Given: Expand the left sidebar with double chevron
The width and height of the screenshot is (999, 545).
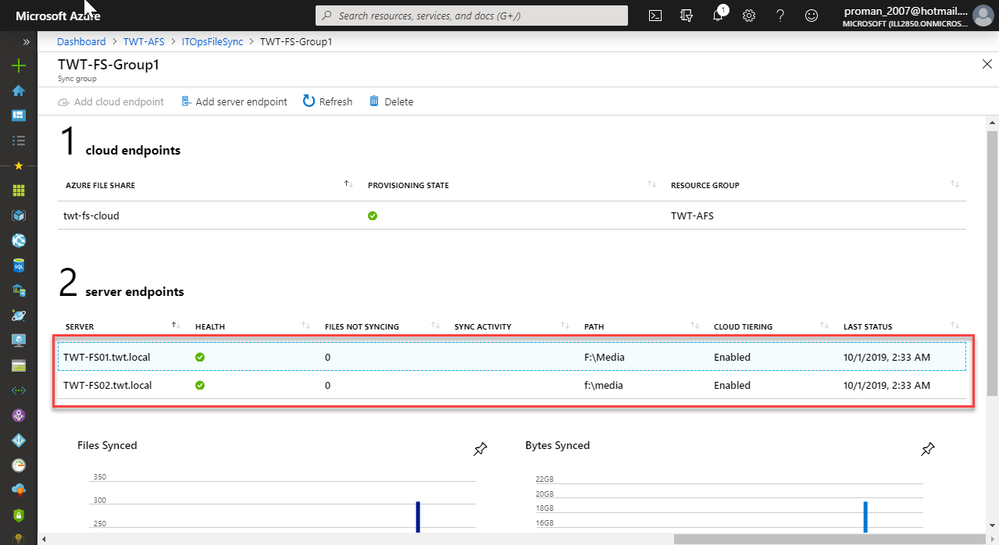Looking at the screenshot, I should tap(26, 42).
